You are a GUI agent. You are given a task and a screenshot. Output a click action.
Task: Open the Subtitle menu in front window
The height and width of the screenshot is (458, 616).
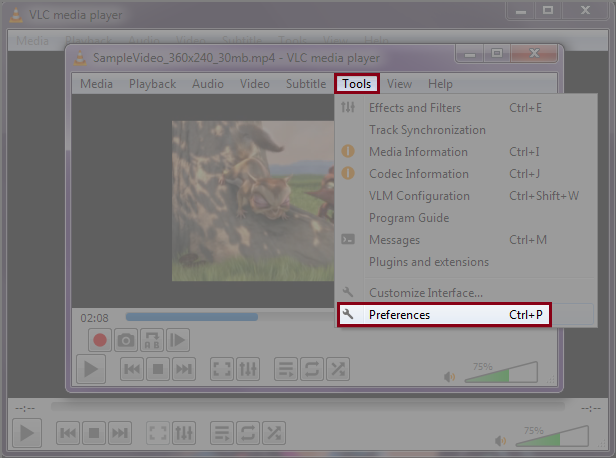point(306,84)
